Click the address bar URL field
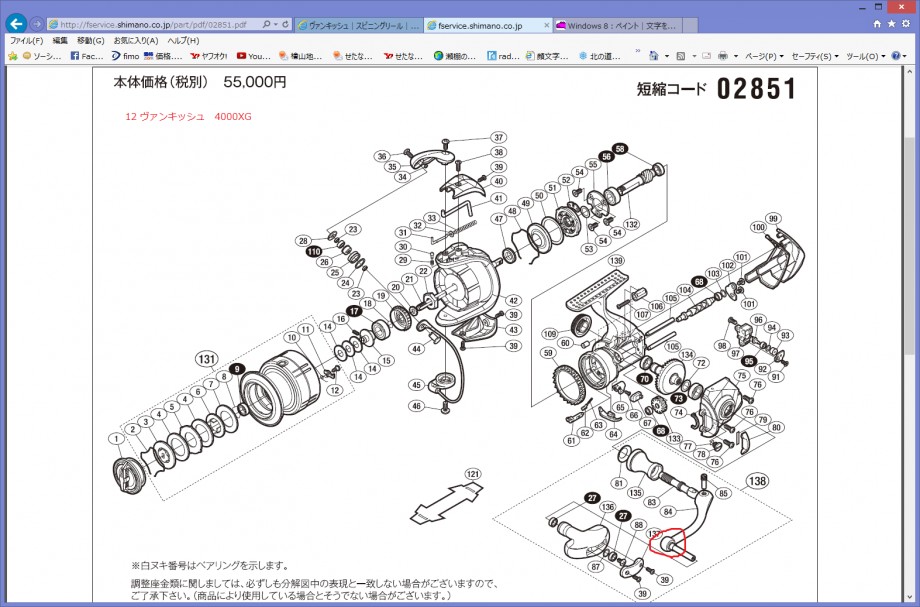This screenshot has height=607, width=920. pos(154,25)
